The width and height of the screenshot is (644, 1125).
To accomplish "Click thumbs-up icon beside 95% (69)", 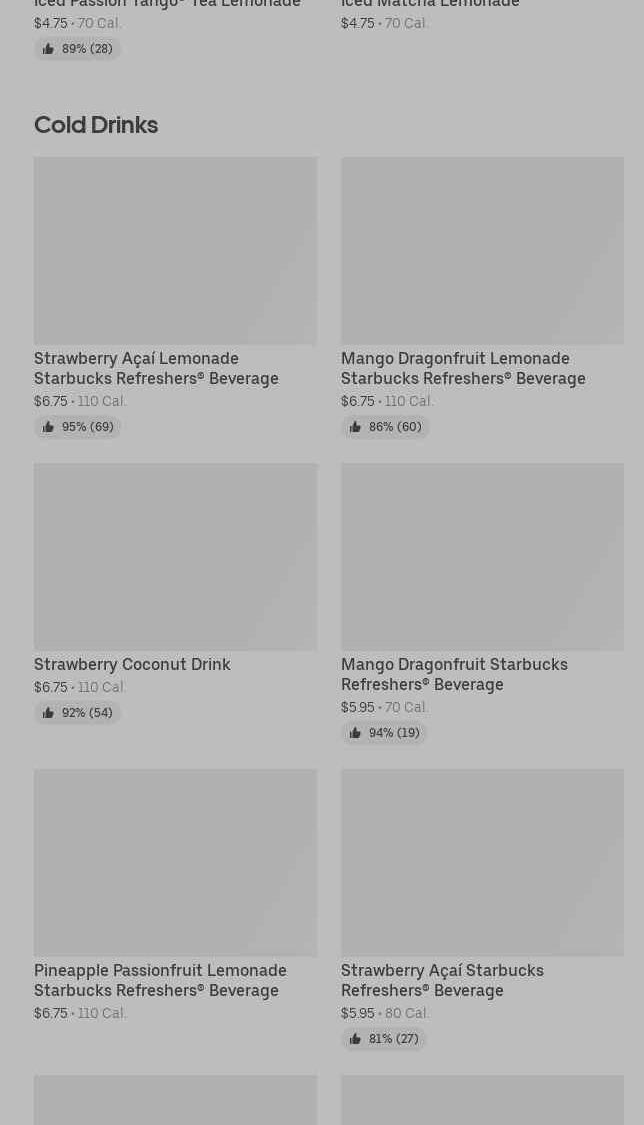I will coord(48,427).
